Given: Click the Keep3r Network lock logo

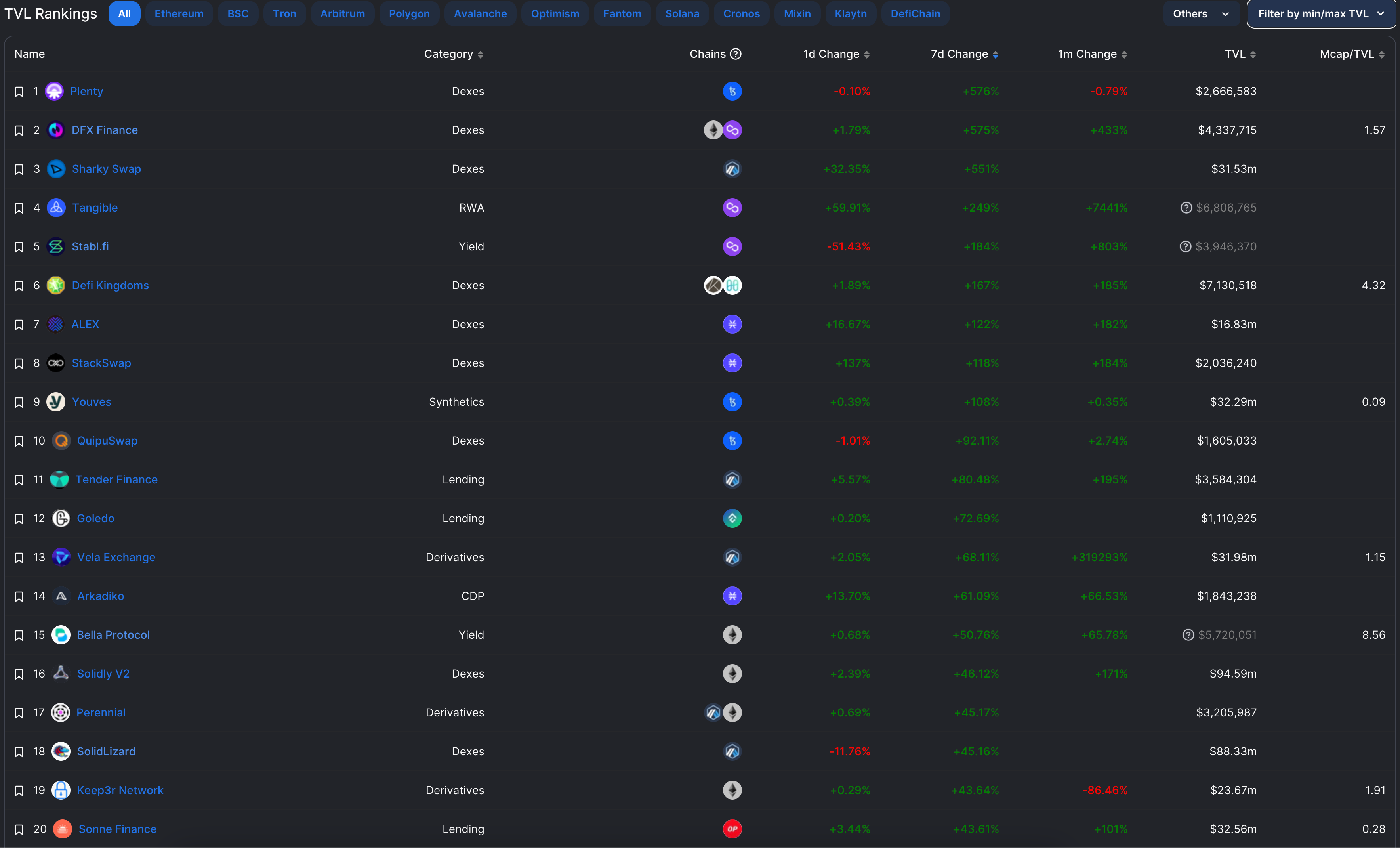Looking at the screenshot, I should (x=61, y=790).
